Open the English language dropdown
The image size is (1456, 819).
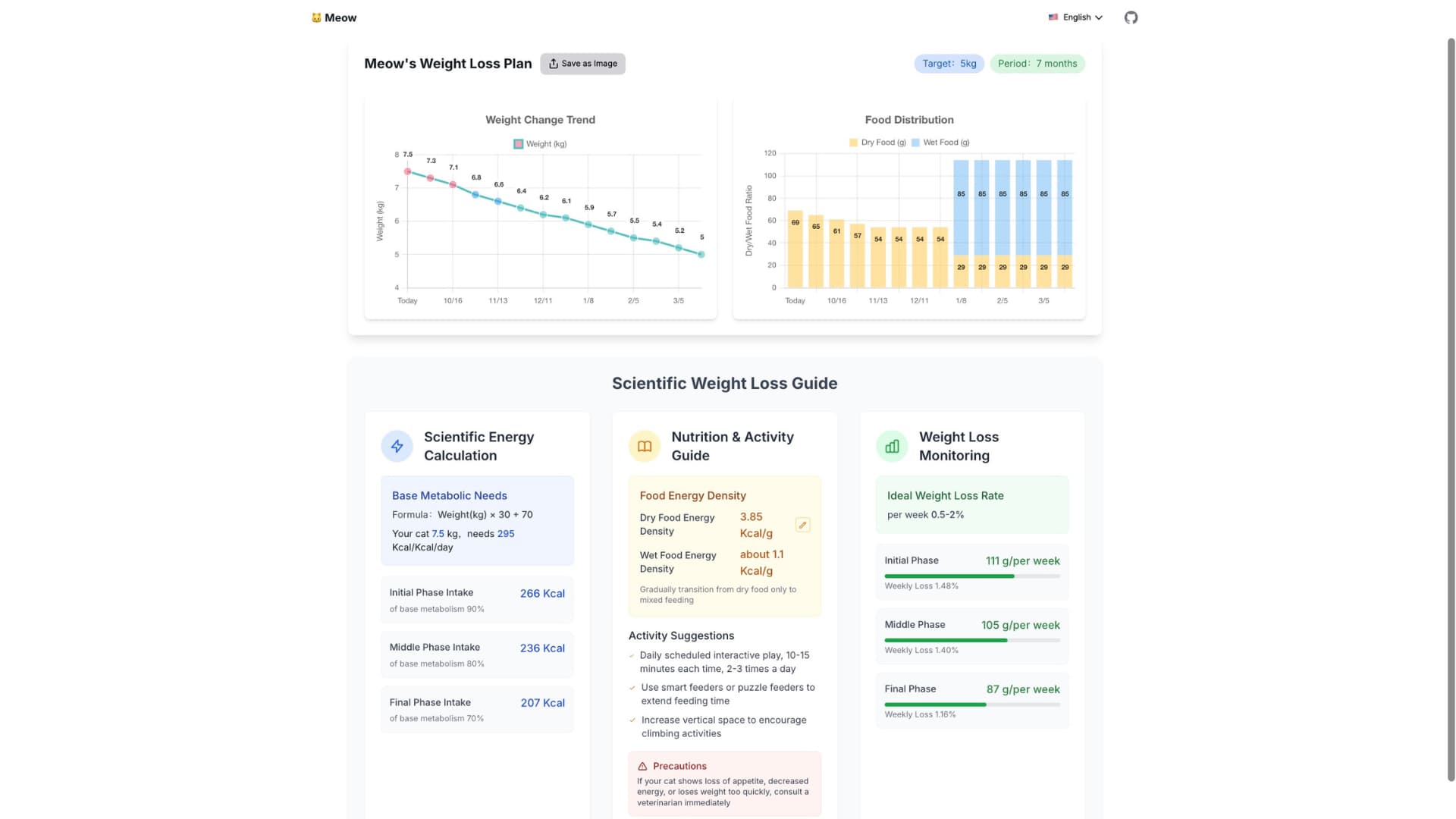1075,17
